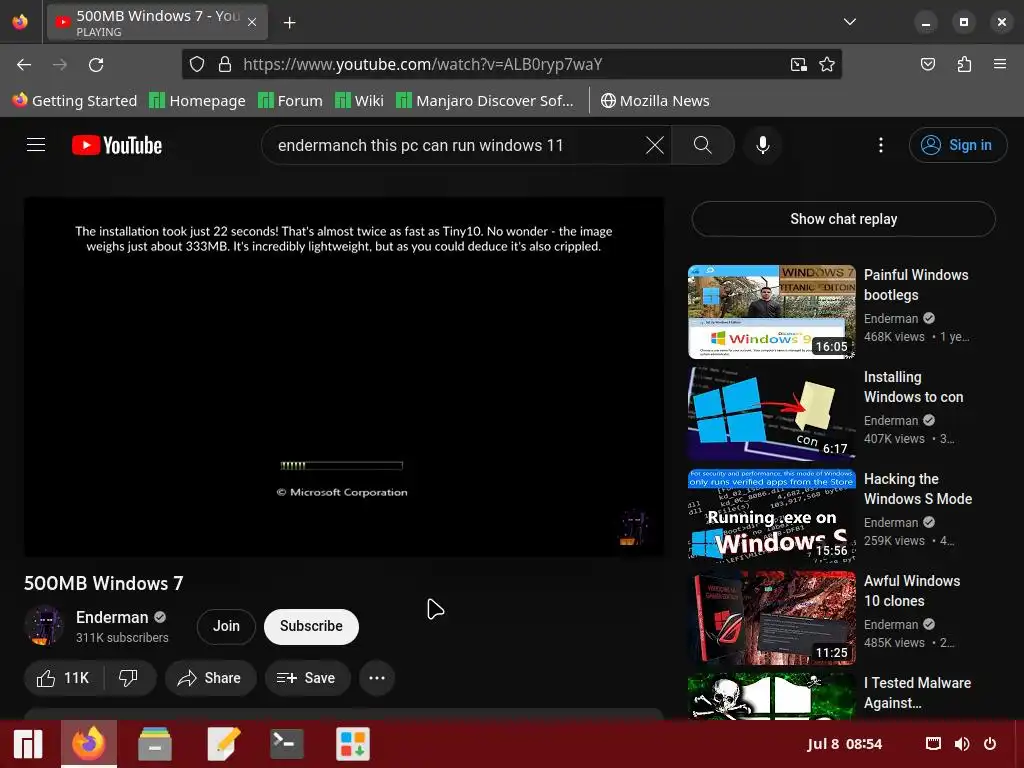This screenshot has width=1024, height=768.
Task: Reload the page
Action: [x=96, y=64]
